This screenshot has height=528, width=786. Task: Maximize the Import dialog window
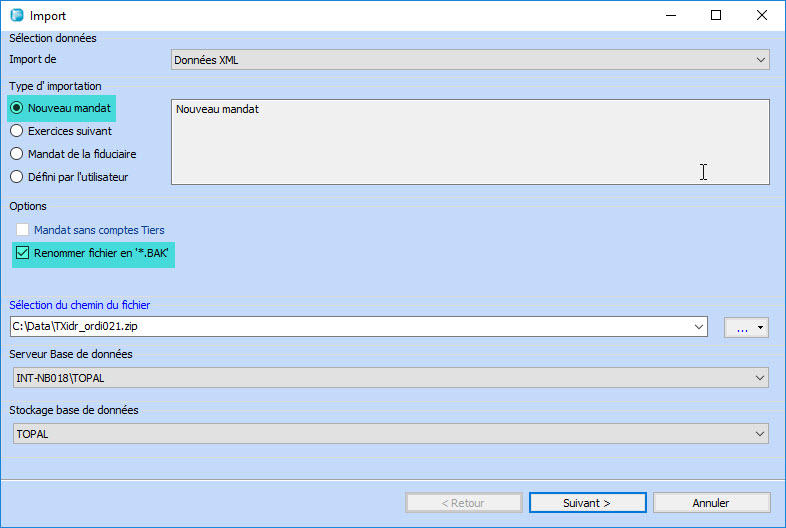click(x=716, y=16)
